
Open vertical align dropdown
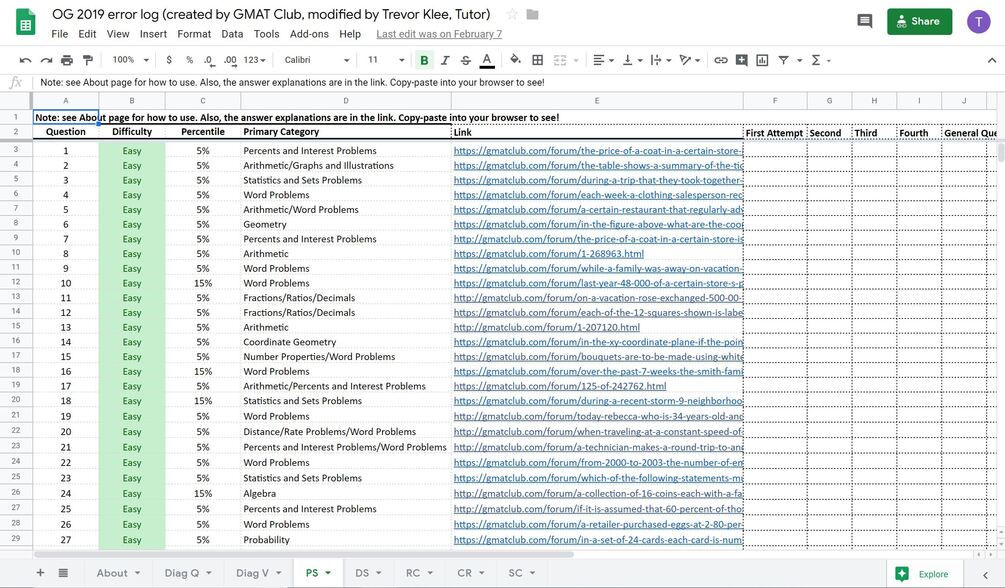632,60
